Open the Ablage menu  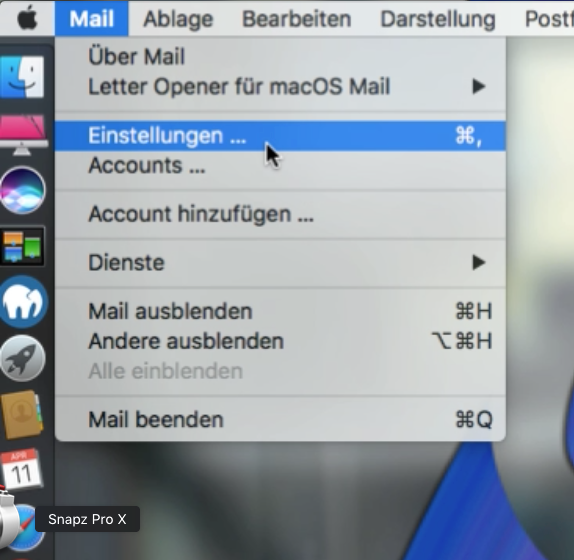pos(178,19)
